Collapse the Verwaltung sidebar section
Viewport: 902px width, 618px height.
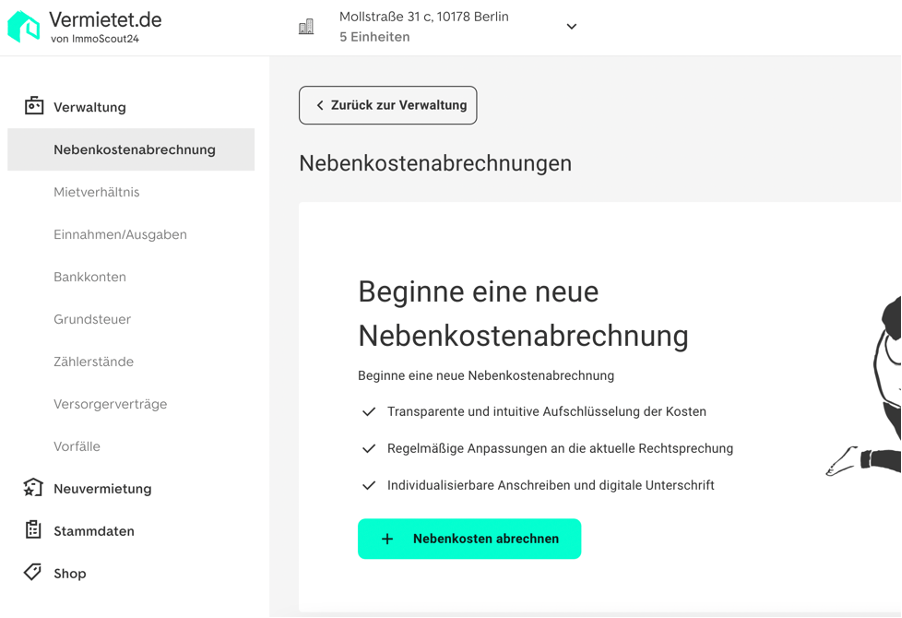click(90, 107)
